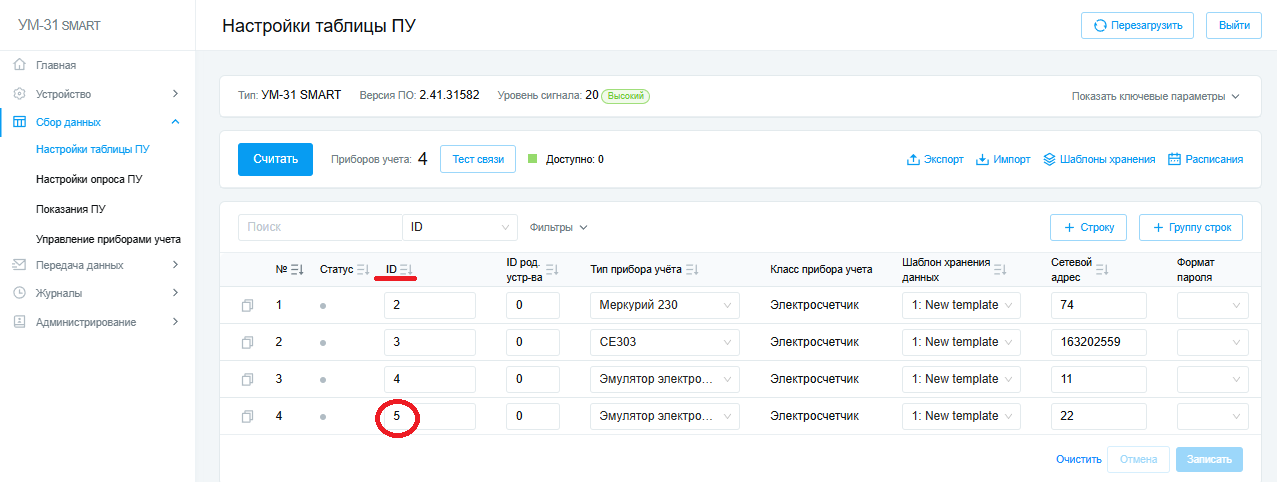
Task: Open Шаблоны хранения templates
Action: [1099, 159]
